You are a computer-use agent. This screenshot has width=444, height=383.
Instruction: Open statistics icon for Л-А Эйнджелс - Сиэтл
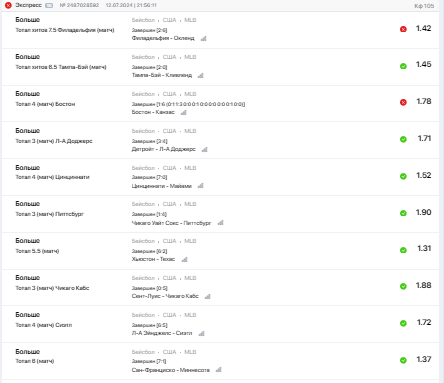(201, 333)
